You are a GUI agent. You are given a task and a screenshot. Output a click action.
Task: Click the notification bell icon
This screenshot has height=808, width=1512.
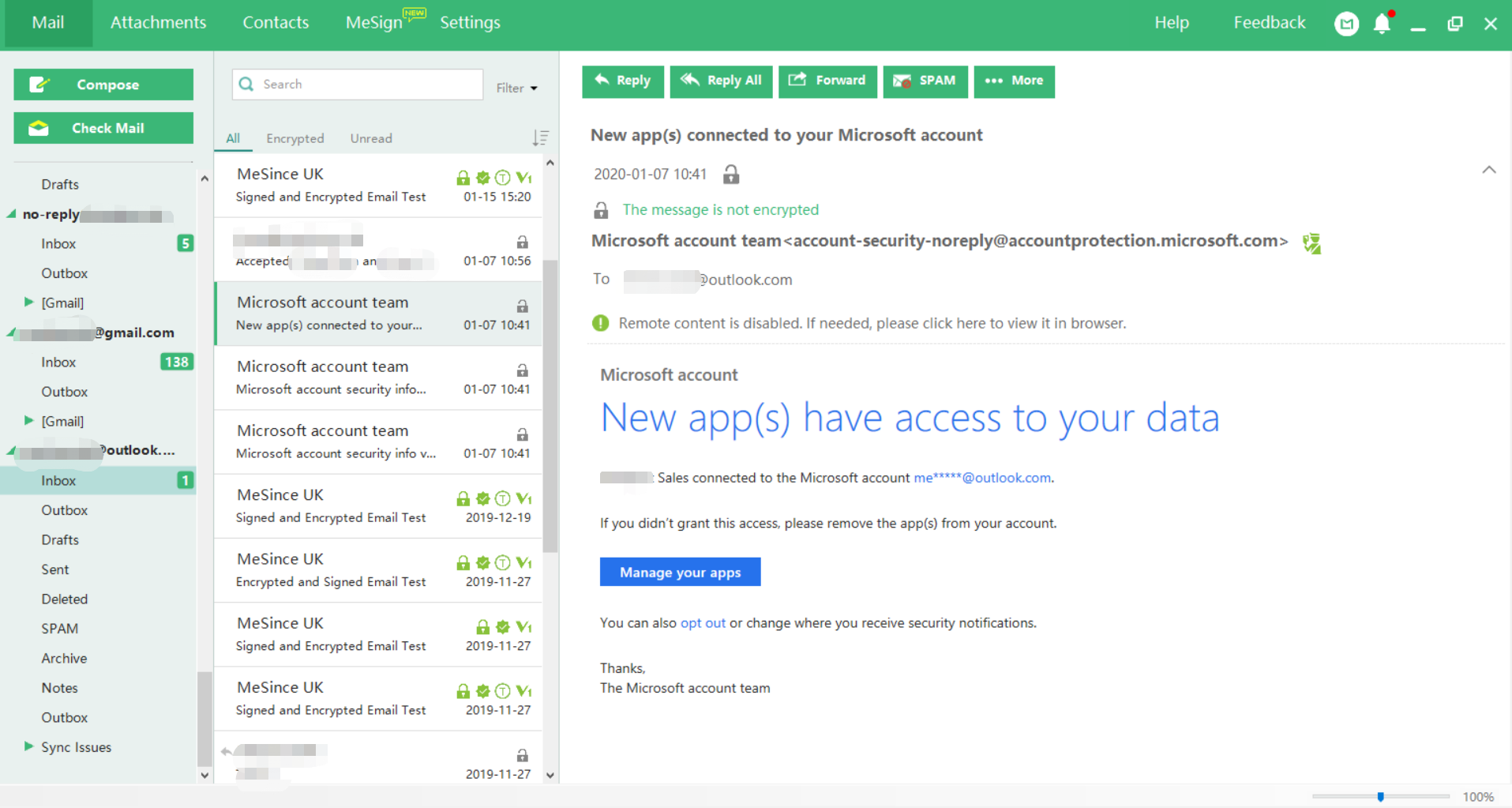tap(1382, 24)
